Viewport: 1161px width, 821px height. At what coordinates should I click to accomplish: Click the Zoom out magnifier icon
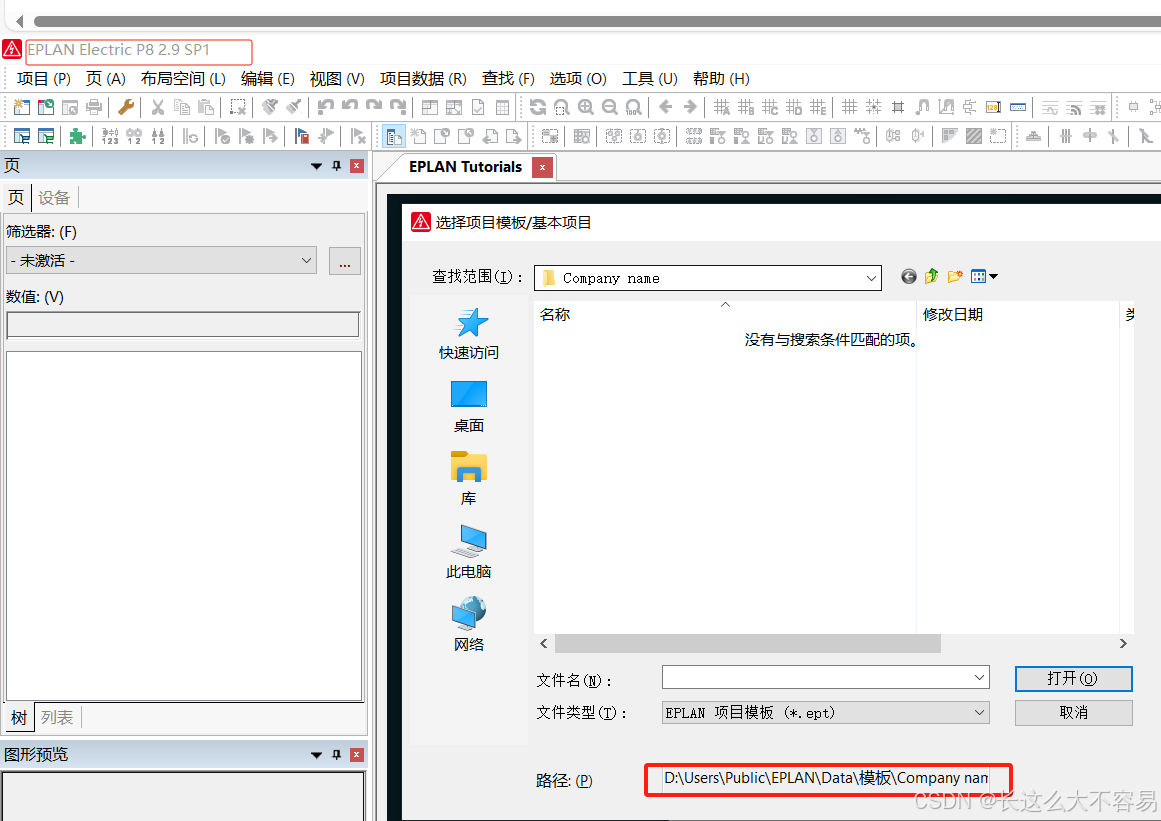(x=609, y=107)
